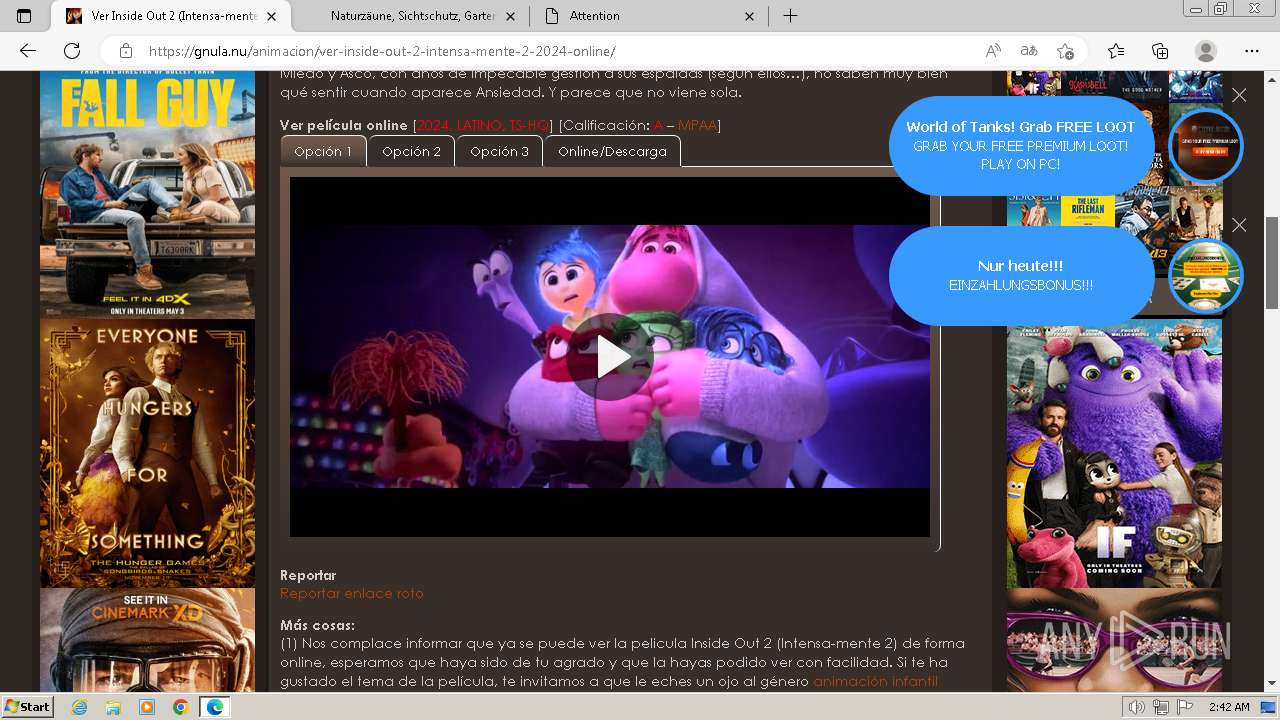Open Windows Media Player from taskbar
Image resolution: width=1280 pixels, height=720 pixels.
click(147, 707)
